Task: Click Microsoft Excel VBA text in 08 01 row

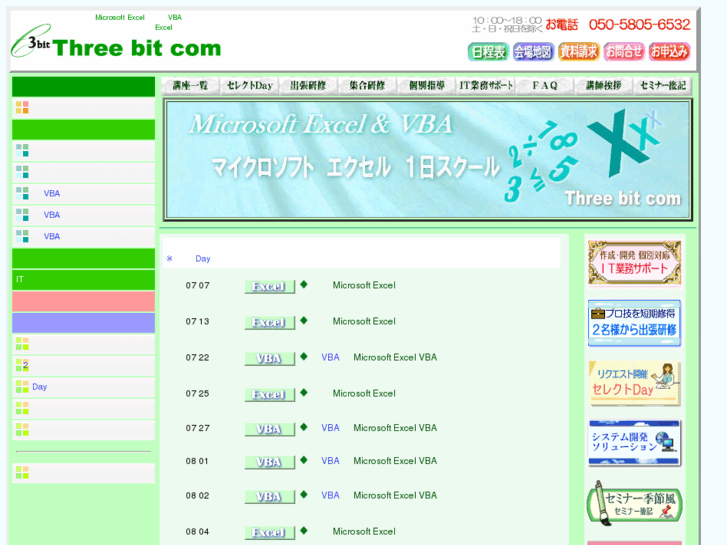Action: click(x=395, y=461)
